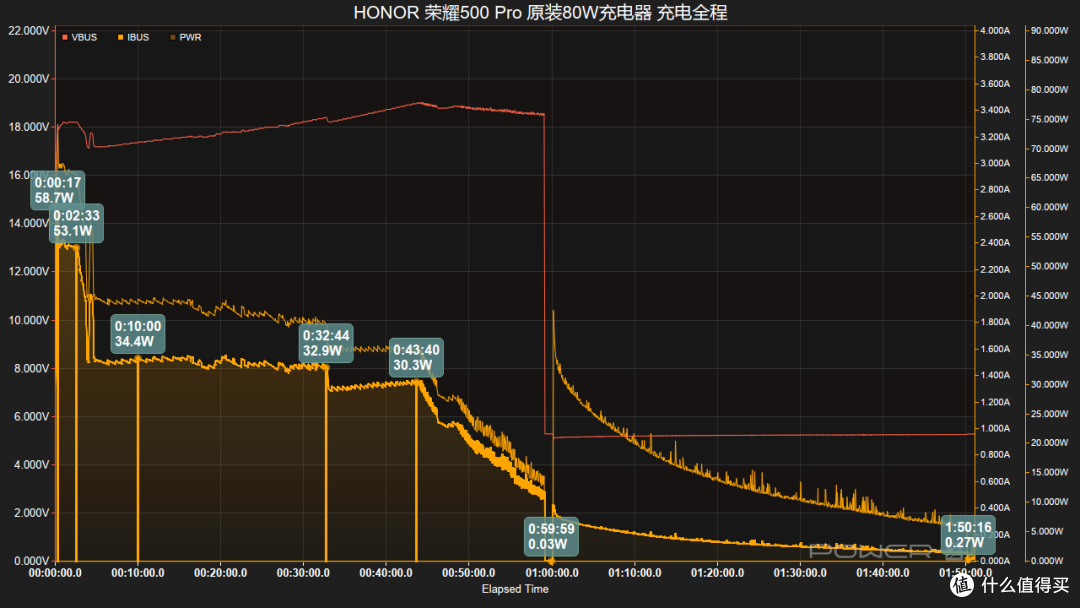Select the 1:50:16 0.27W marker label
The height and width of the screenshot is (608, 1080).
968,535
